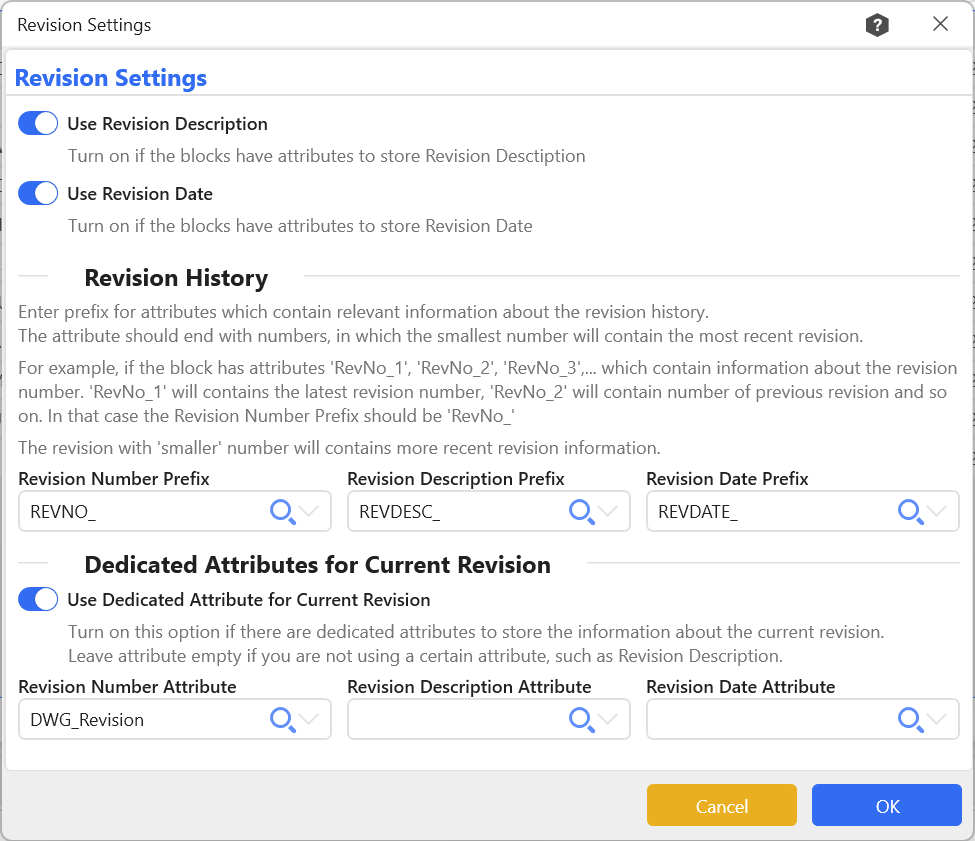Click into the REVNO_ text field

pos(140,512)
